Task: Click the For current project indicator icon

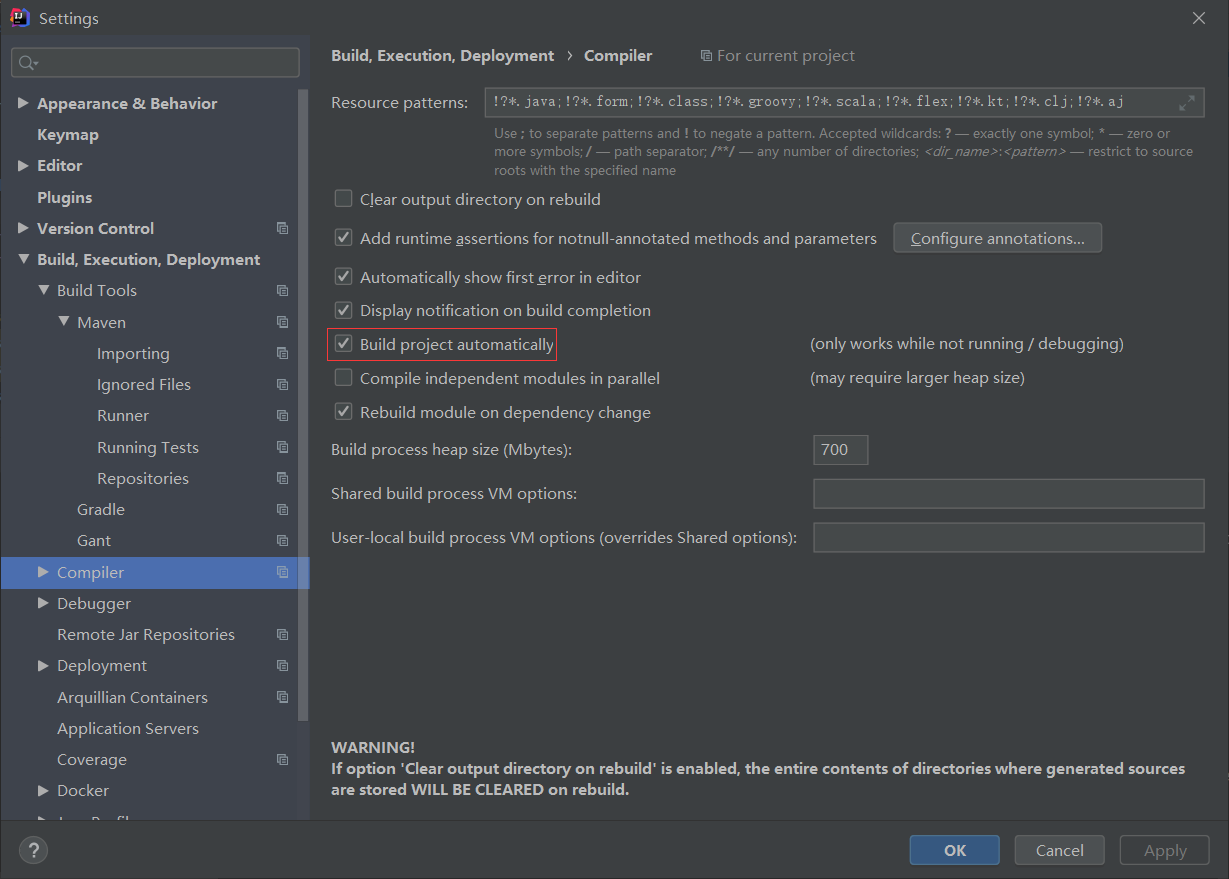Action: click(706, 55)
